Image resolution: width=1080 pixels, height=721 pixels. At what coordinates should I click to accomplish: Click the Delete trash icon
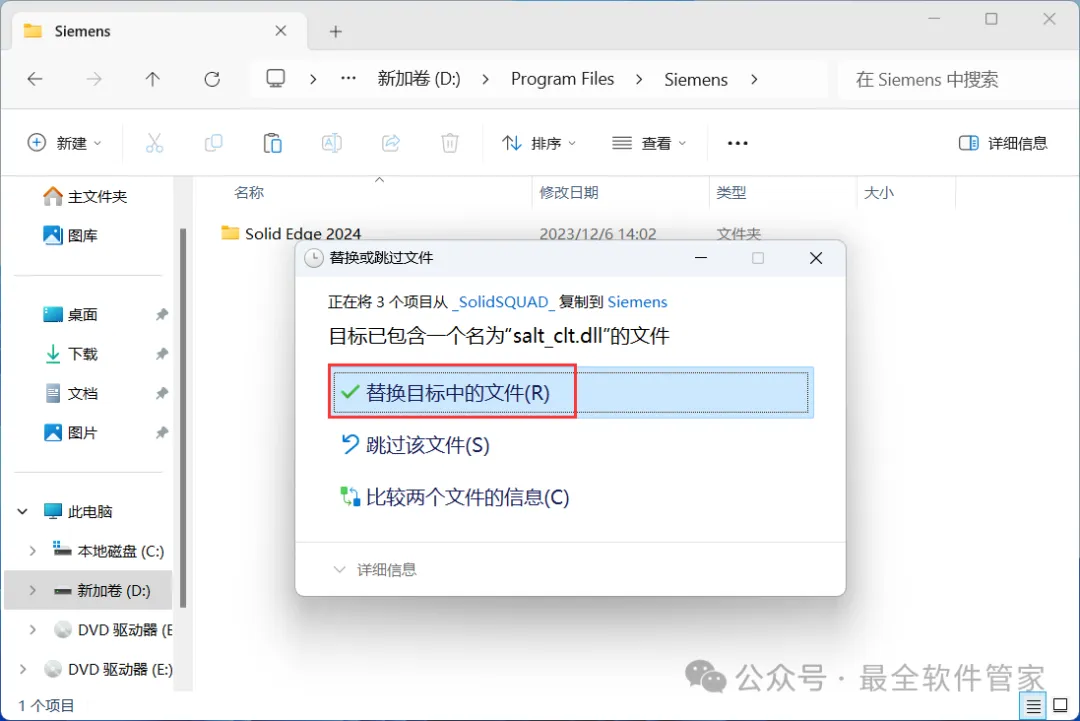tap(450, 143)
